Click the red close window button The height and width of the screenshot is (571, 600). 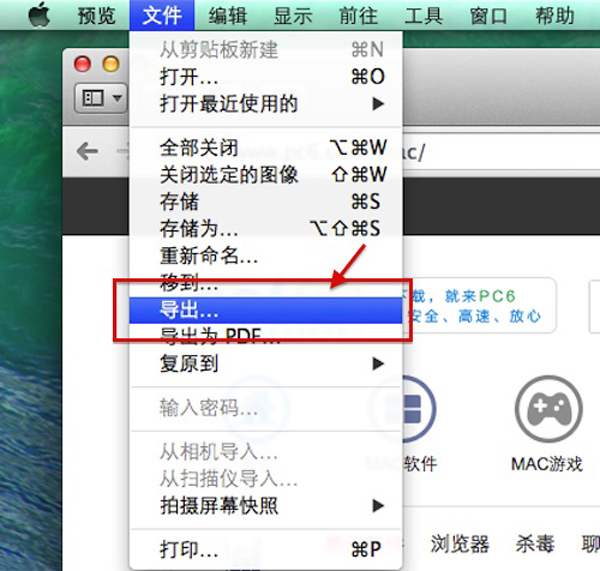coord(82,64)
